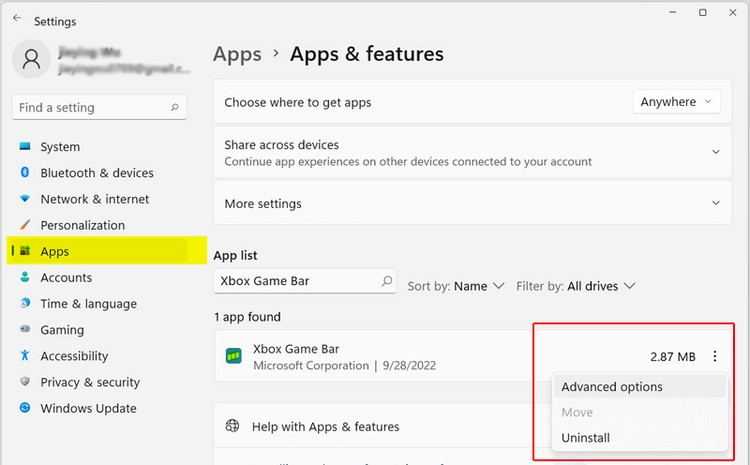Screen dimensions: 750x465
Task: Click the globe icon beside Help with Apps
Action: tap(232, 425)
